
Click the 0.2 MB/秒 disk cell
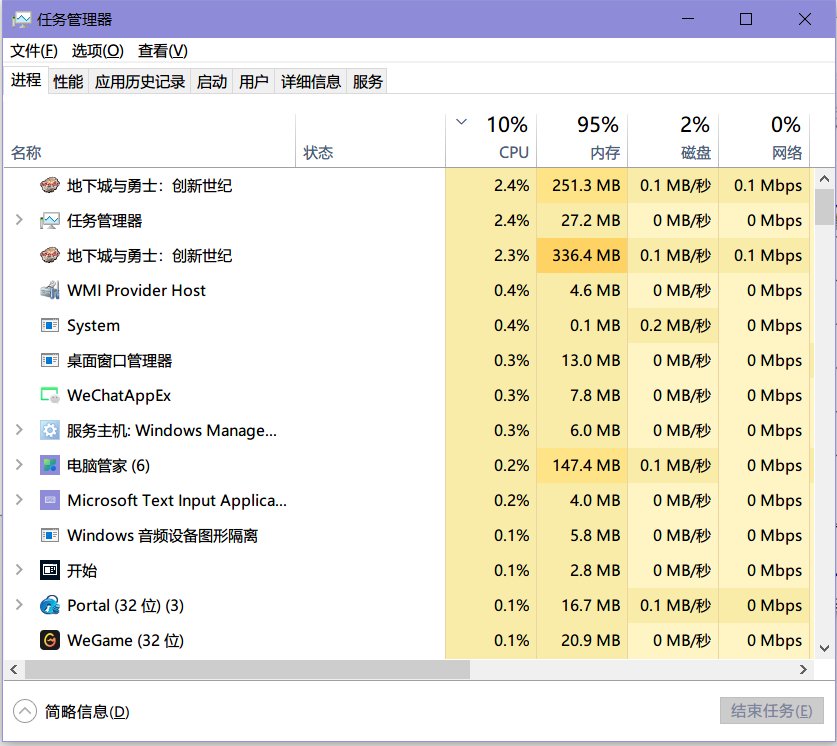[673, 326]
